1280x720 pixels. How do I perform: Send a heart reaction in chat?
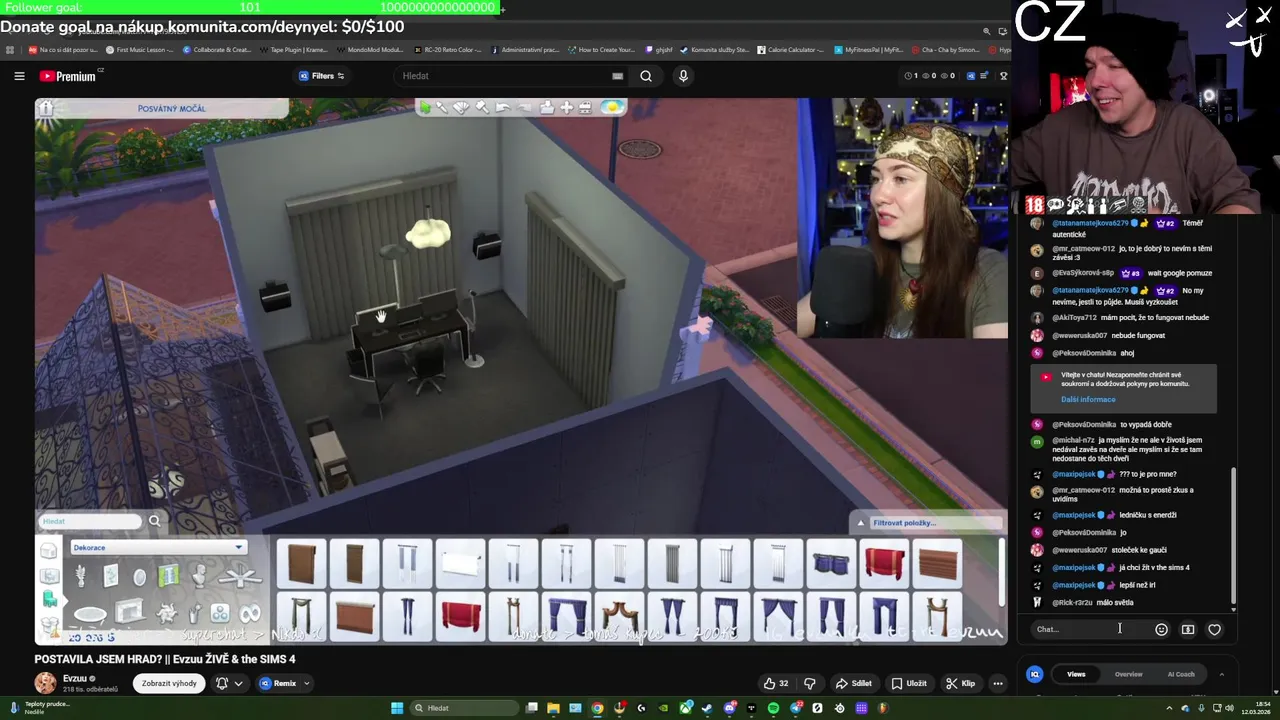click(1214, 629)
